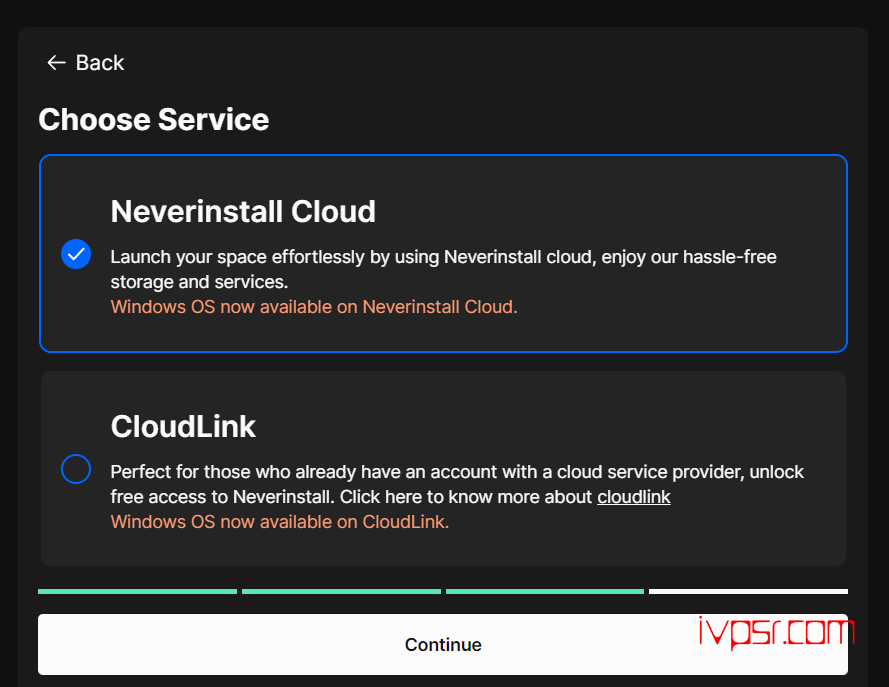Click the CloudLink heading
The width and height of the screenshot is (889, 687).
pyautogui.click(x=183, y=426)
